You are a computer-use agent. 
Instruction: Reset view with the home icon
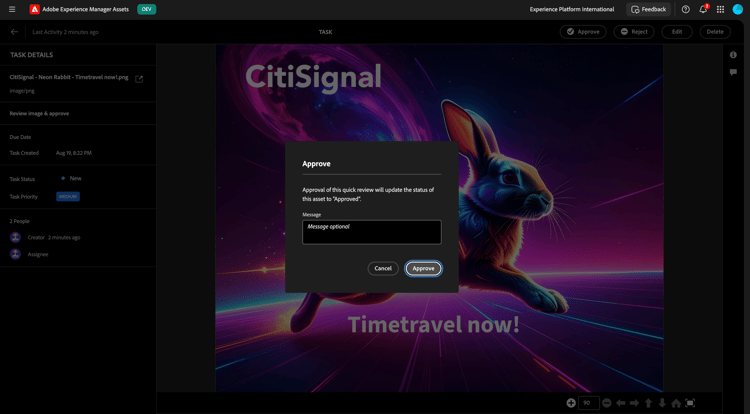coord(676,403)
